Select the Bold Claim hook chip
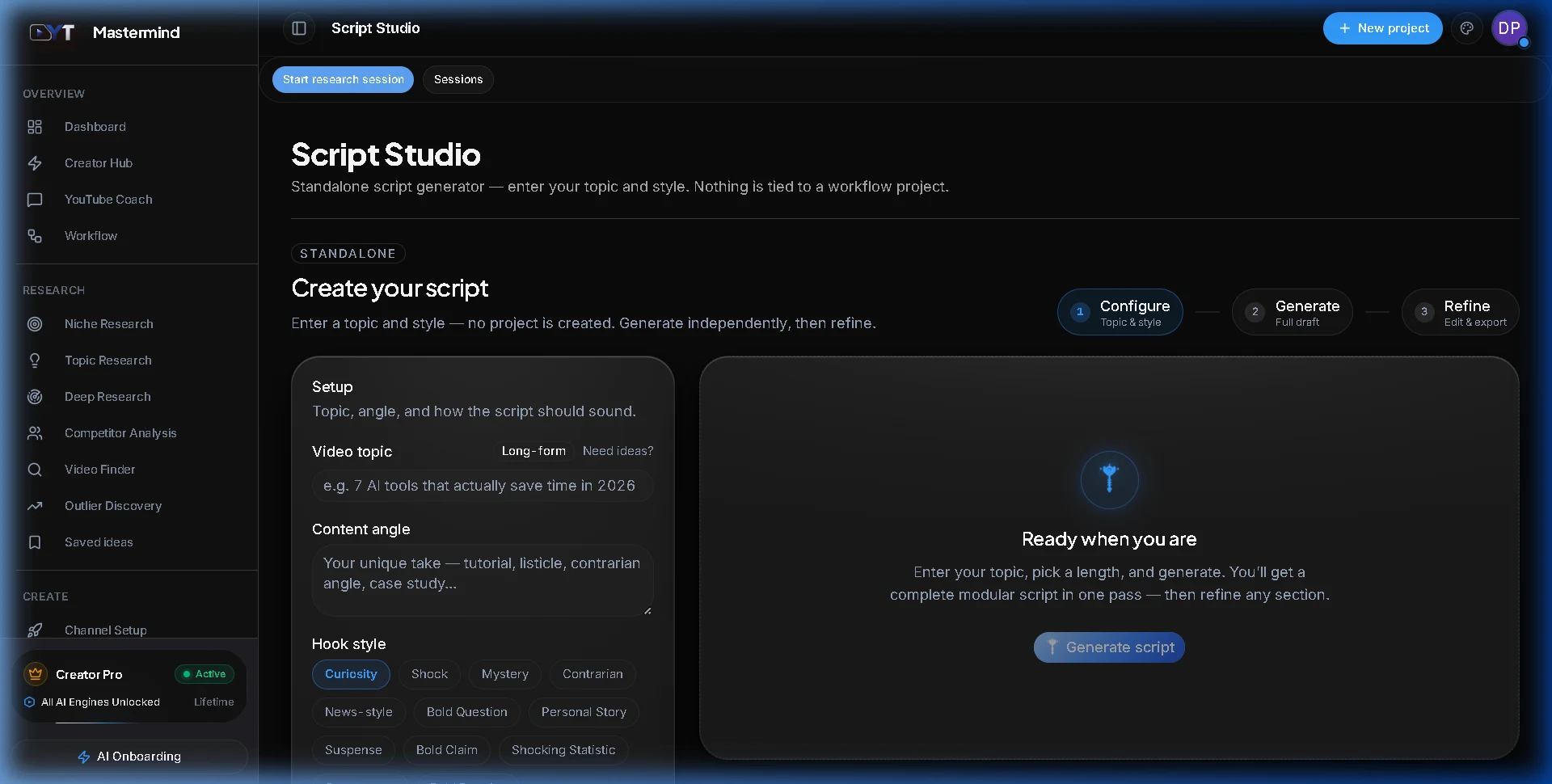 447,750
